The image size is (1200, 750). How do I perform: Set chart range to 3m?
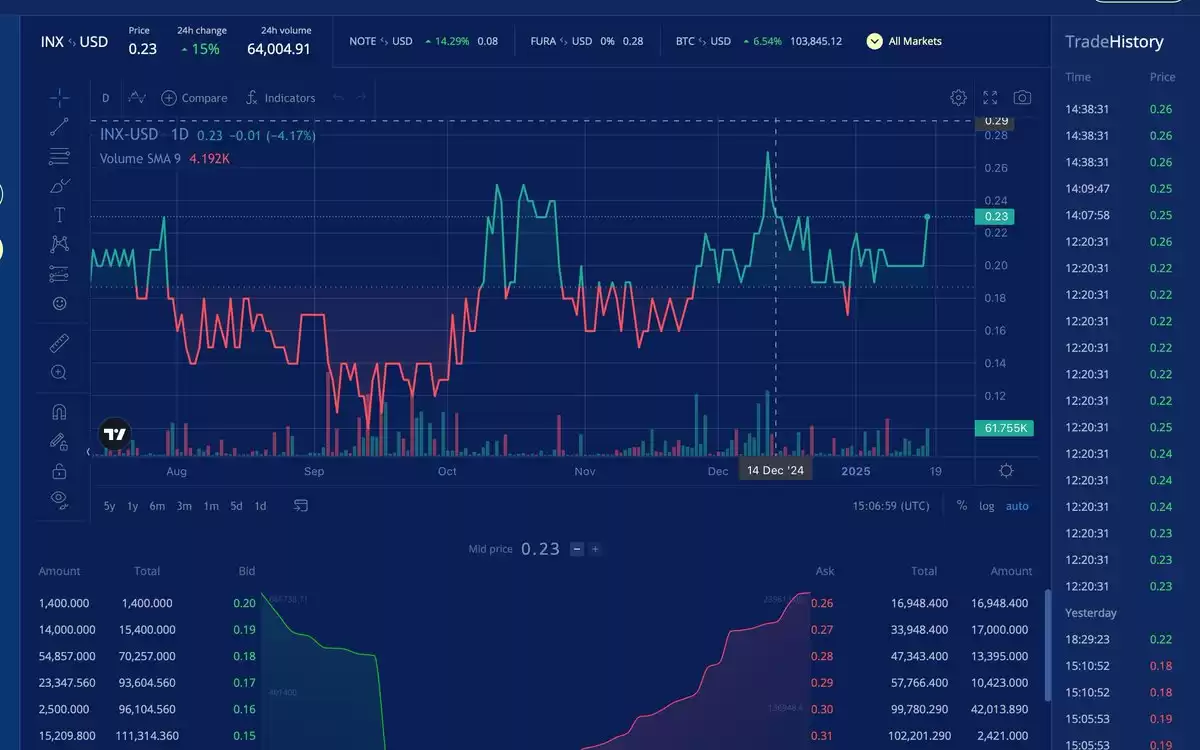184,506
